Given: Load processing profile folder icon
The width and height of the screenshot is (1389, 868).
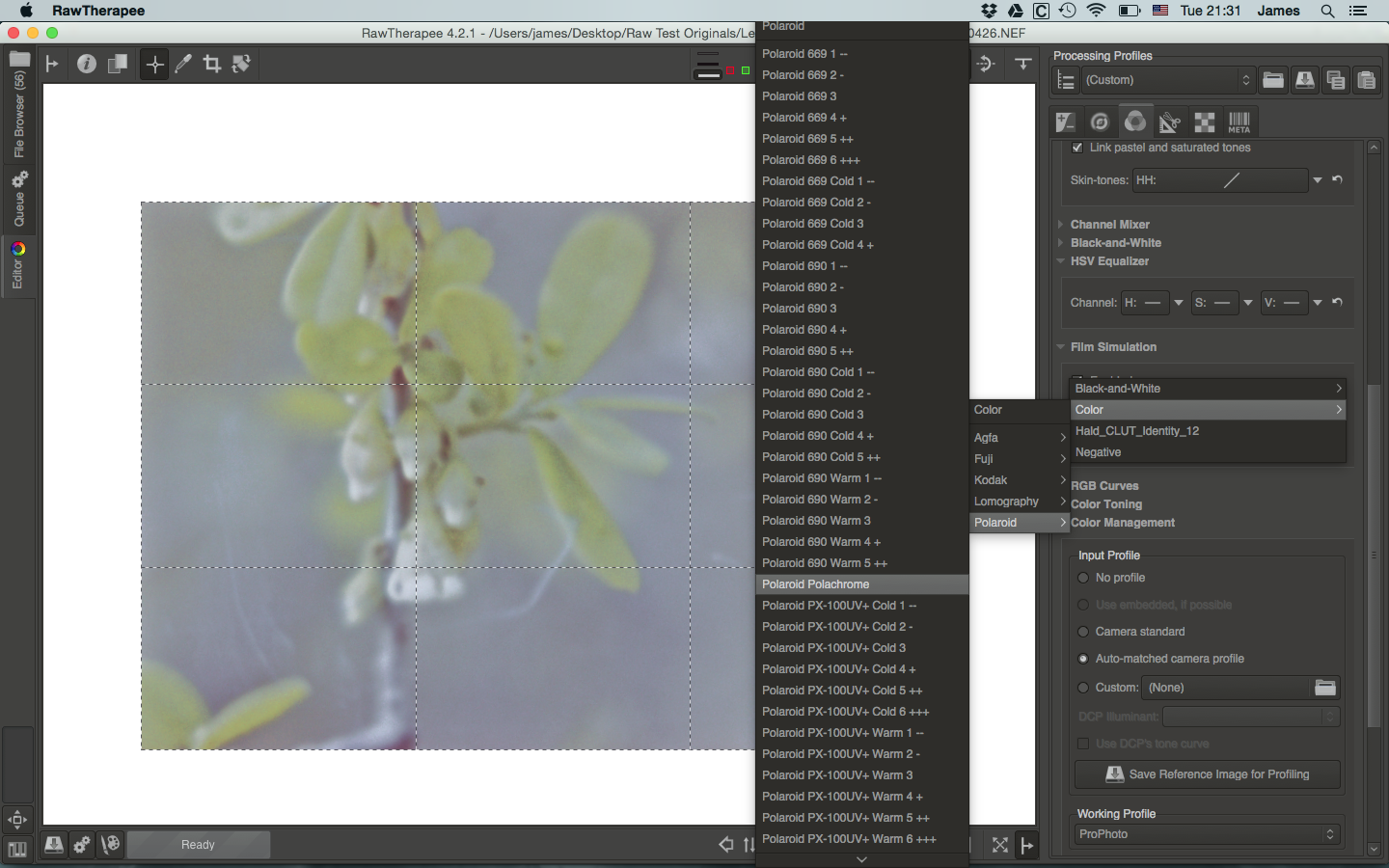Looking at the screenshot, I should click(x=1273, y=80).
